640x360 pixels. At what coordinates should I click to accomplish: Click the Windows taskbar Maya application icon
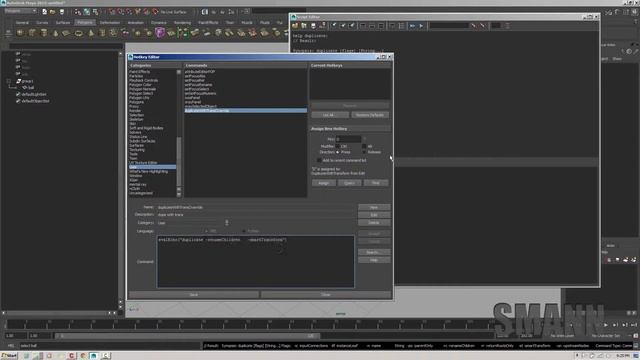(93, 356)
